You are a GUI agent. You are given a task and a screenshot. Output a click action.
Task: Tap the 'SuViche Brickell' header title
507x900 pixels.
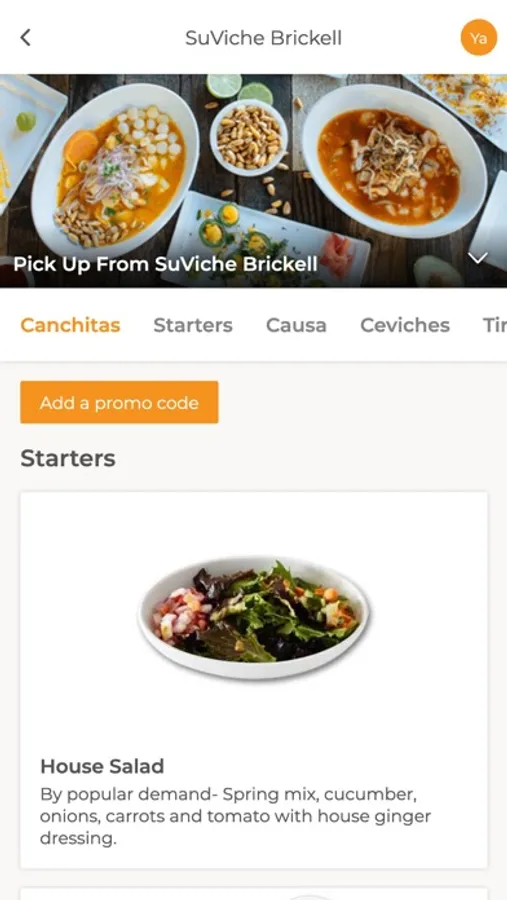264,38
